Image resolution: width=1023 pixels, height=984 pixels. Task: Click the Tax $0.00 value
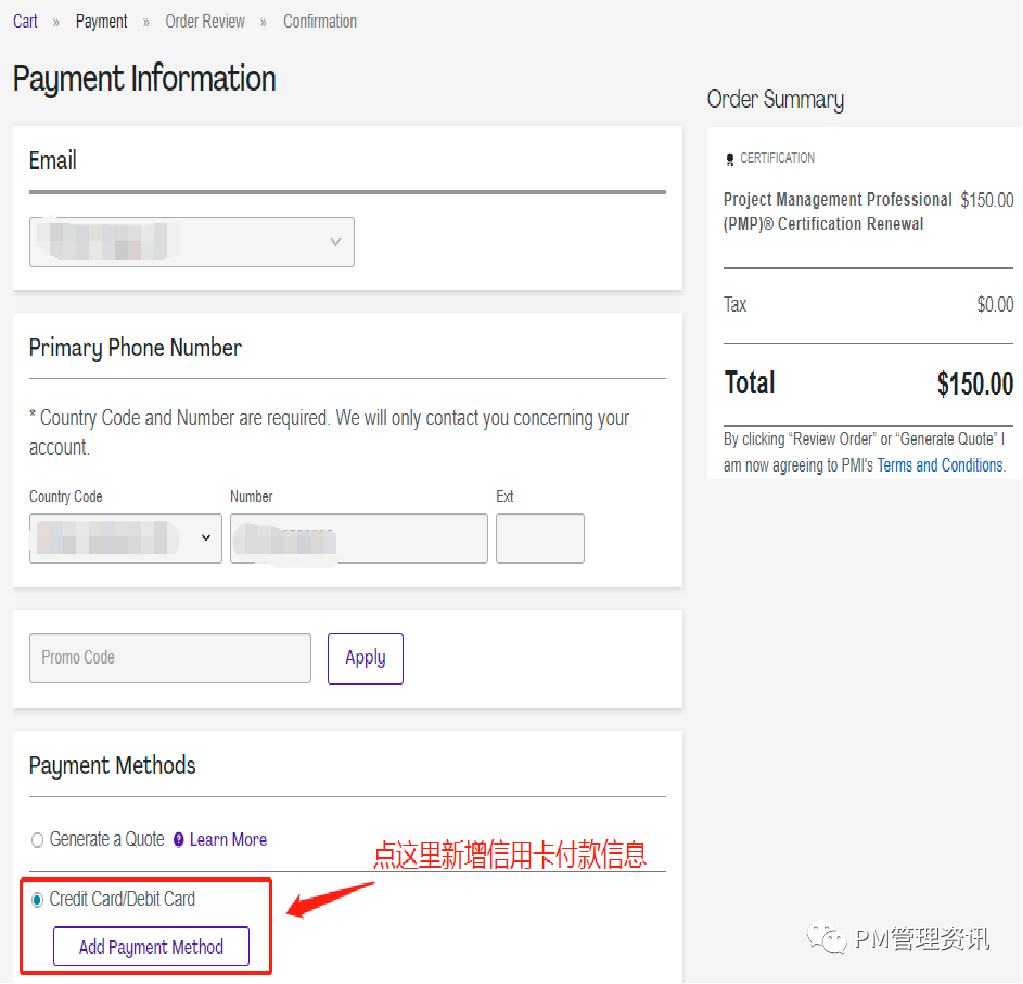pos(995,305)
